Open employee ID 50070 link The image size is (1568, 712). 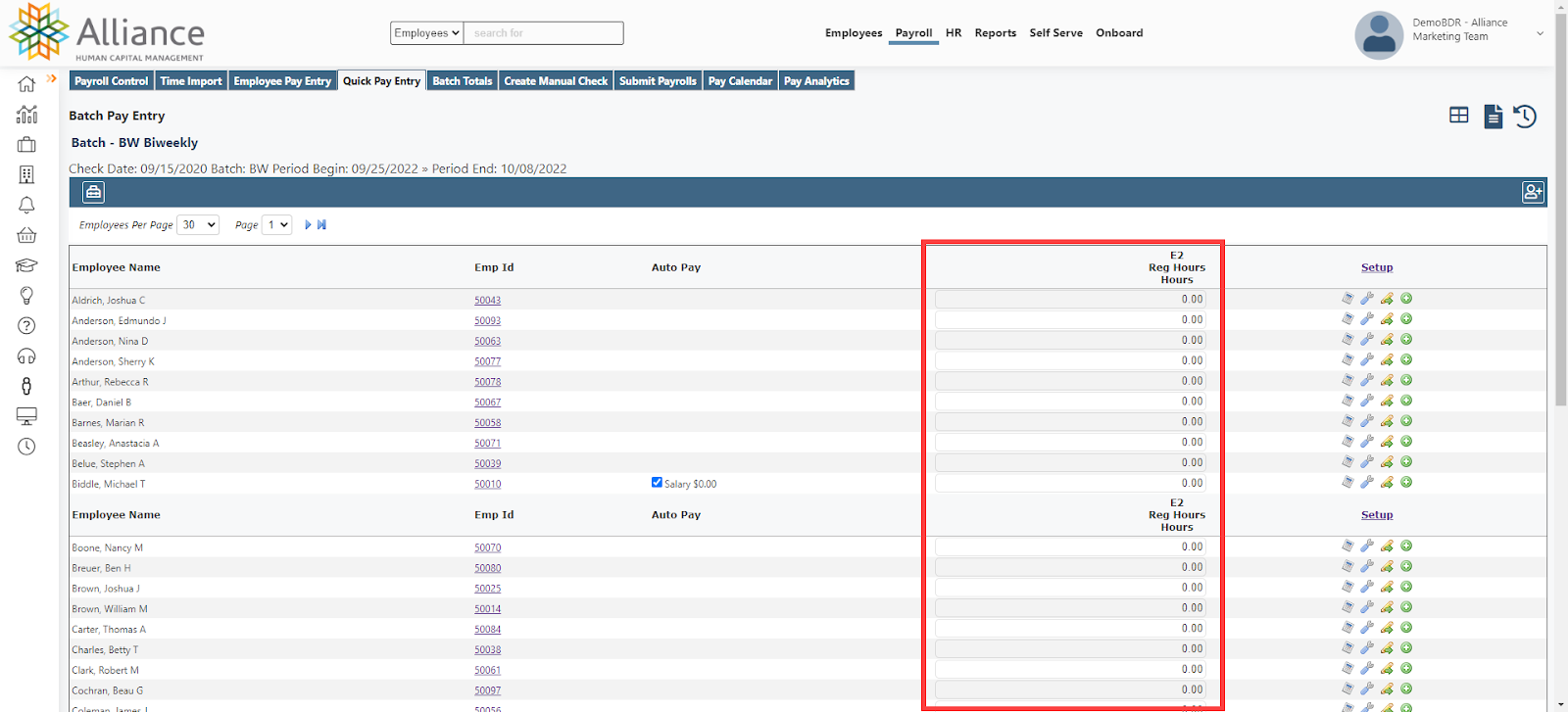487,547
